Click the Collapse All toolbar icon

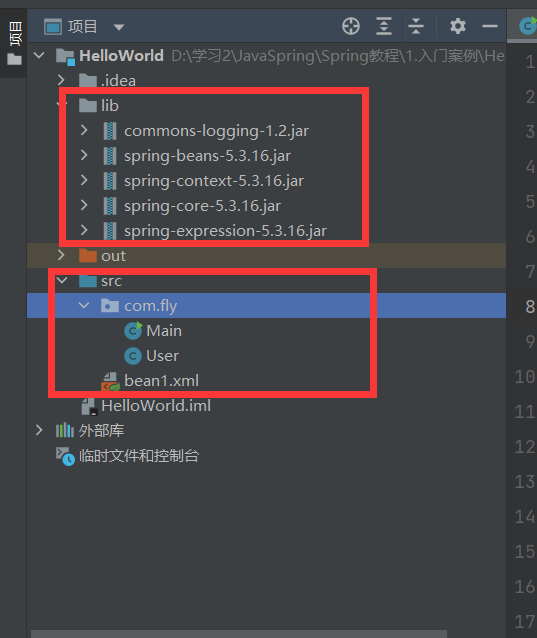pos(416,26)
